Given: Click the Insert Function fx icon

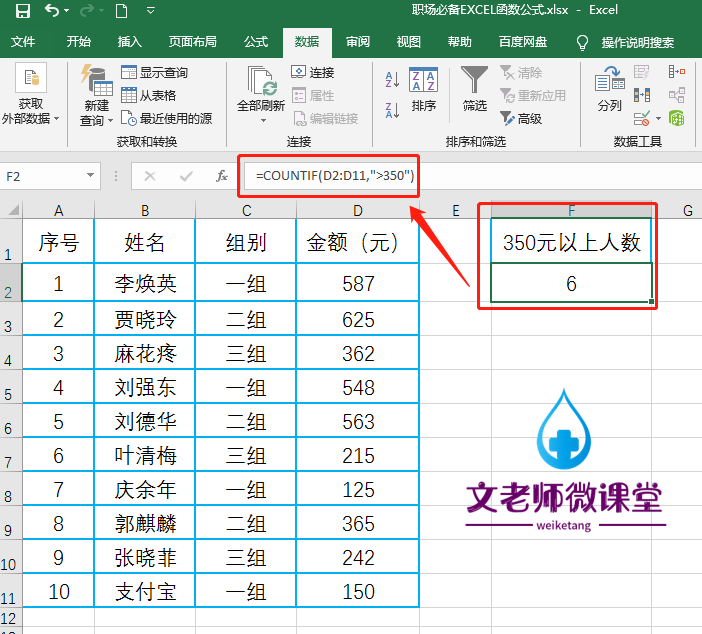Looking at the screenshot, I should click(x=222, y=176).
